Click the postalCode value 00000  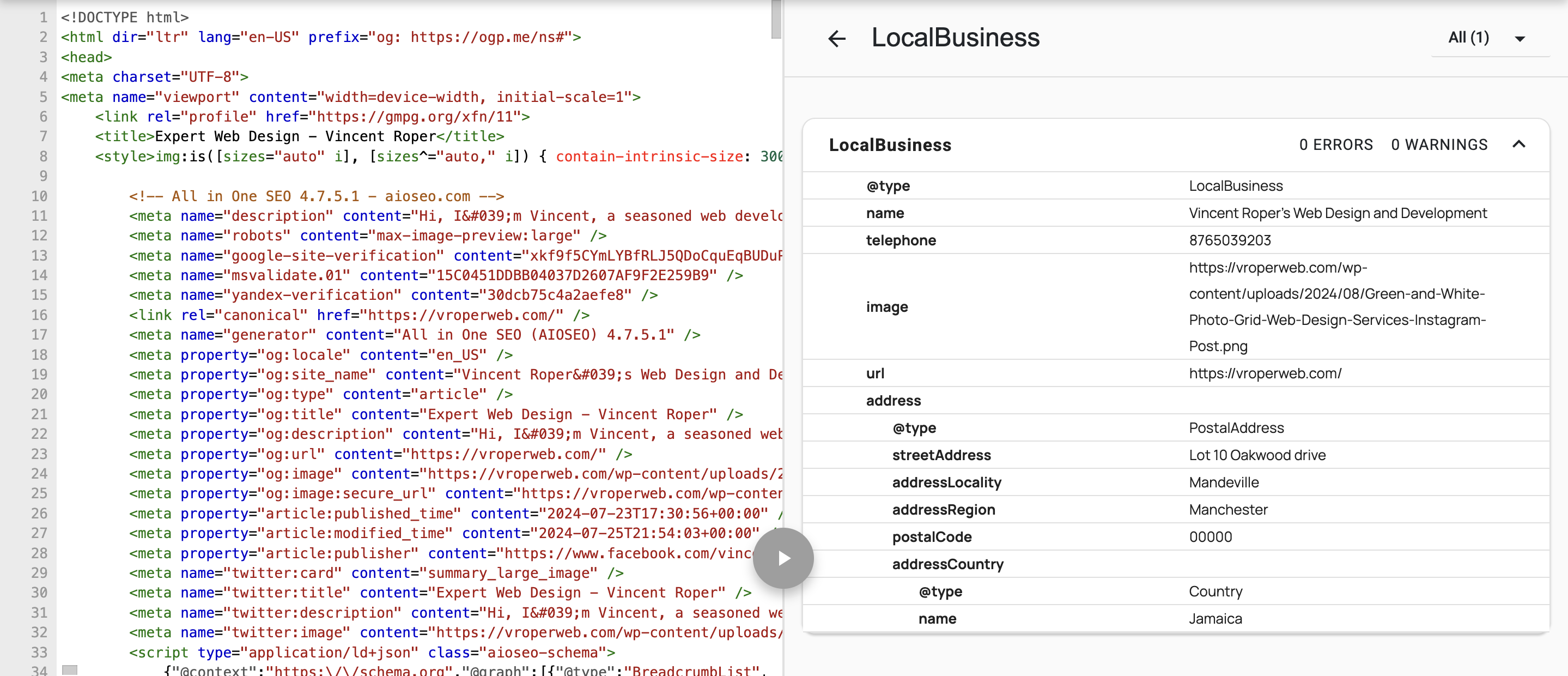click(1211, 536)
